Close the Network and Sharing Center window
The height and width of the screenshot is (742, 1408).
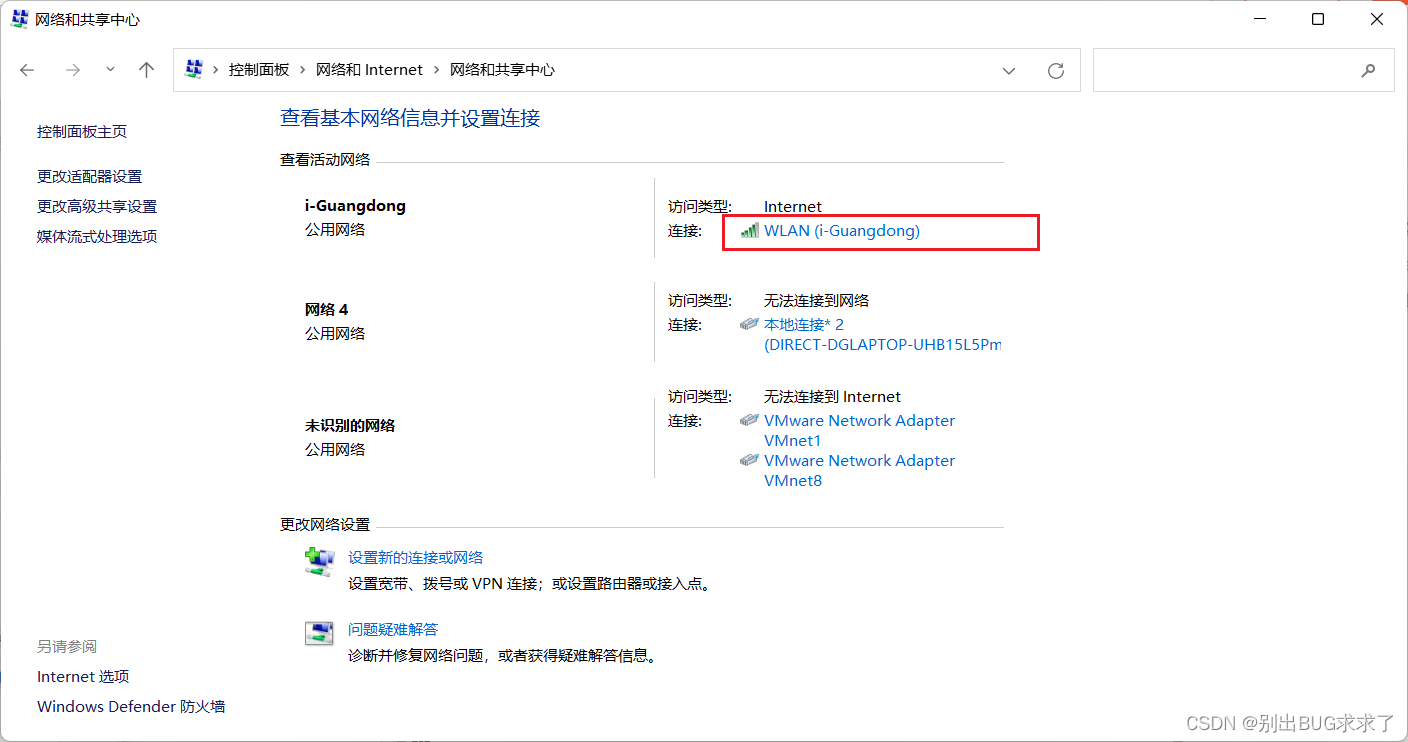tap(1377, 19)
